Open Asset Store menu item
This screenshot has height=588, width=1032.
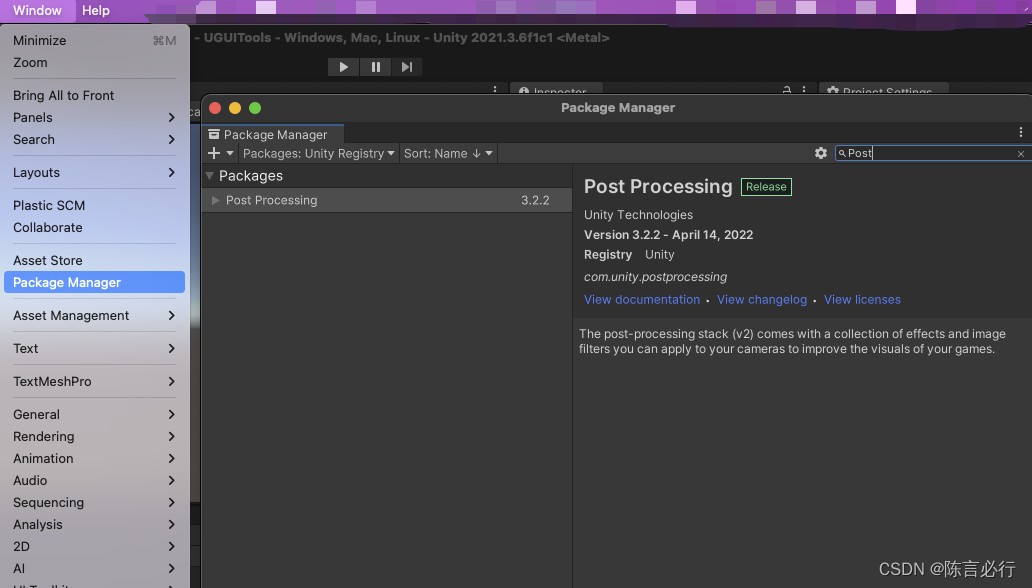click(95, 260)
